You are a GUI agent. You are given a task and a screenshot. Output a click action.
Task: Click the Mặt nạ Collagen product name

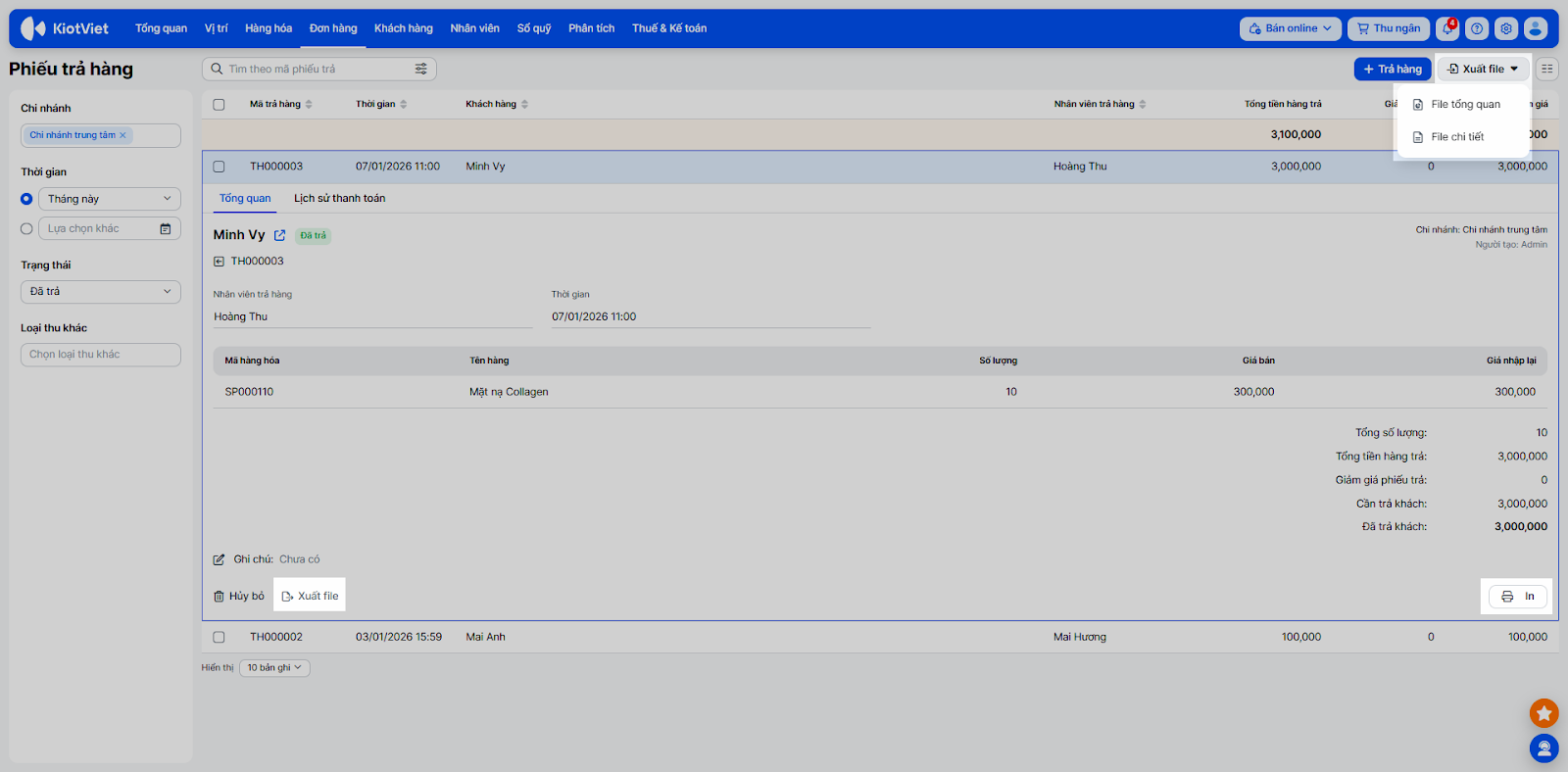click(509, 392)
